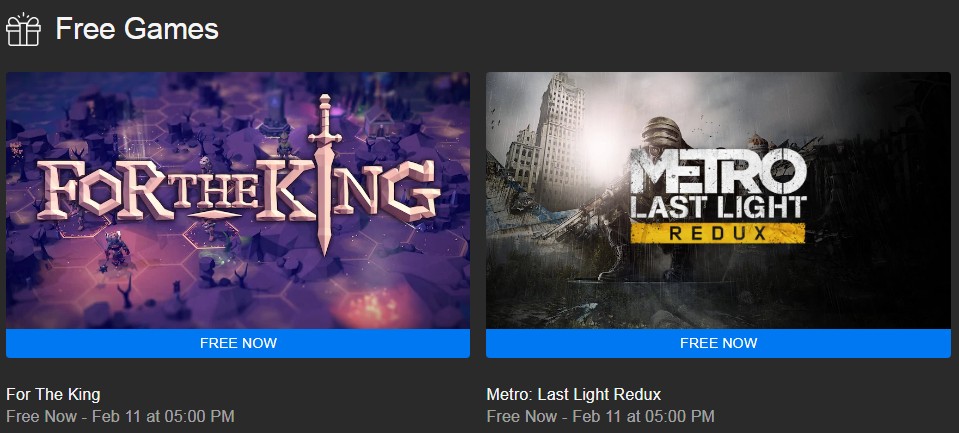Select the Free Games heading
This screenshot has width=959, height=433.
137,29
